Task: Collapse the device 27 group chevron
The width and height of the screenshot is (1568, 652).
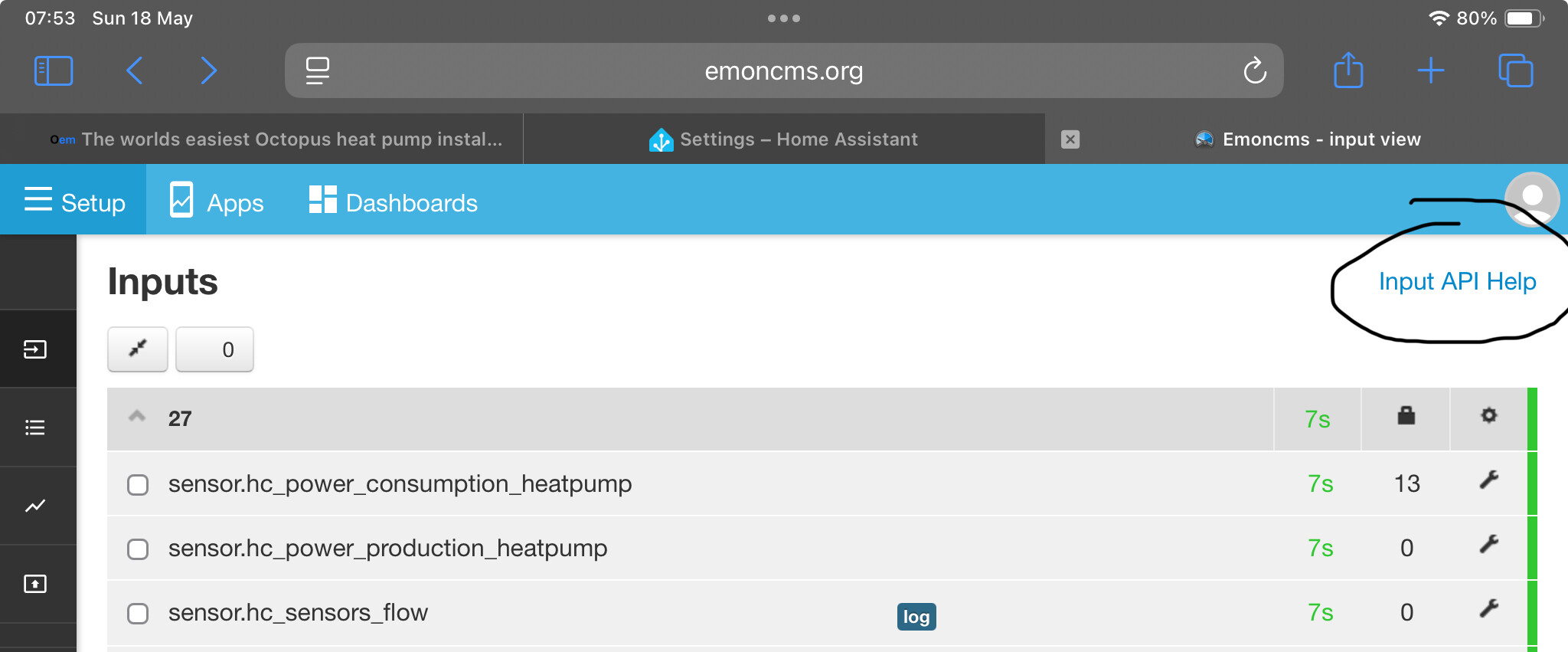Action: pos(137,417)
